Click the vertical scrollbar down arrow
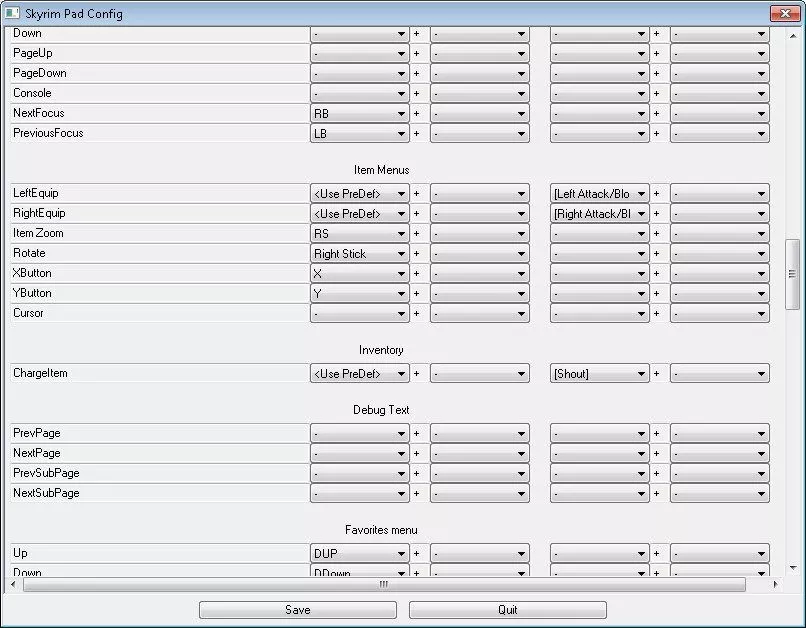806x628 pixels. (793, 568)
